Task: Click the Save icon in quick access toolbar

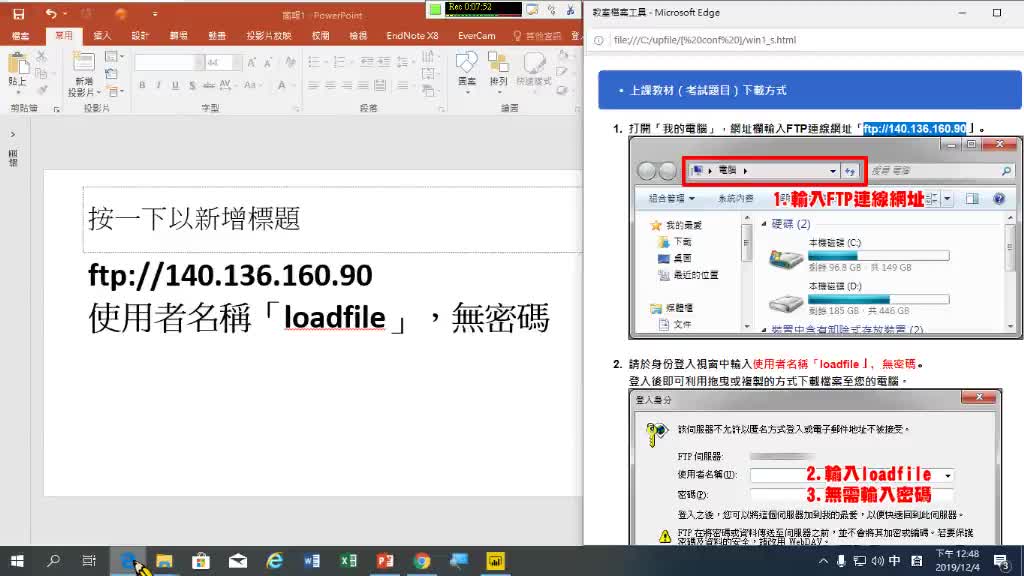Action: [x=18, y=14]
